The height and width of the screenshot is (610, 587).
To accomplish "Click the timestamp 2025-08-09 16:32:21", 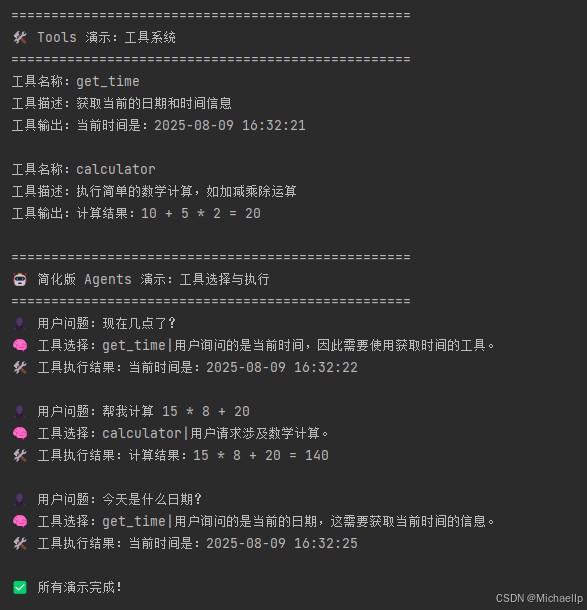I will pos(230,126).
